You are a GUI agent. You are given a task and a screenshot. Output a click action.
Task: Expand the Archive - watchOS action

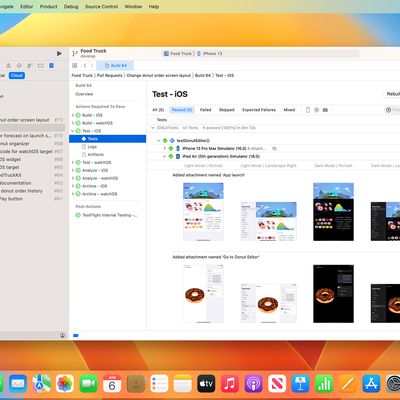[73, 194]
